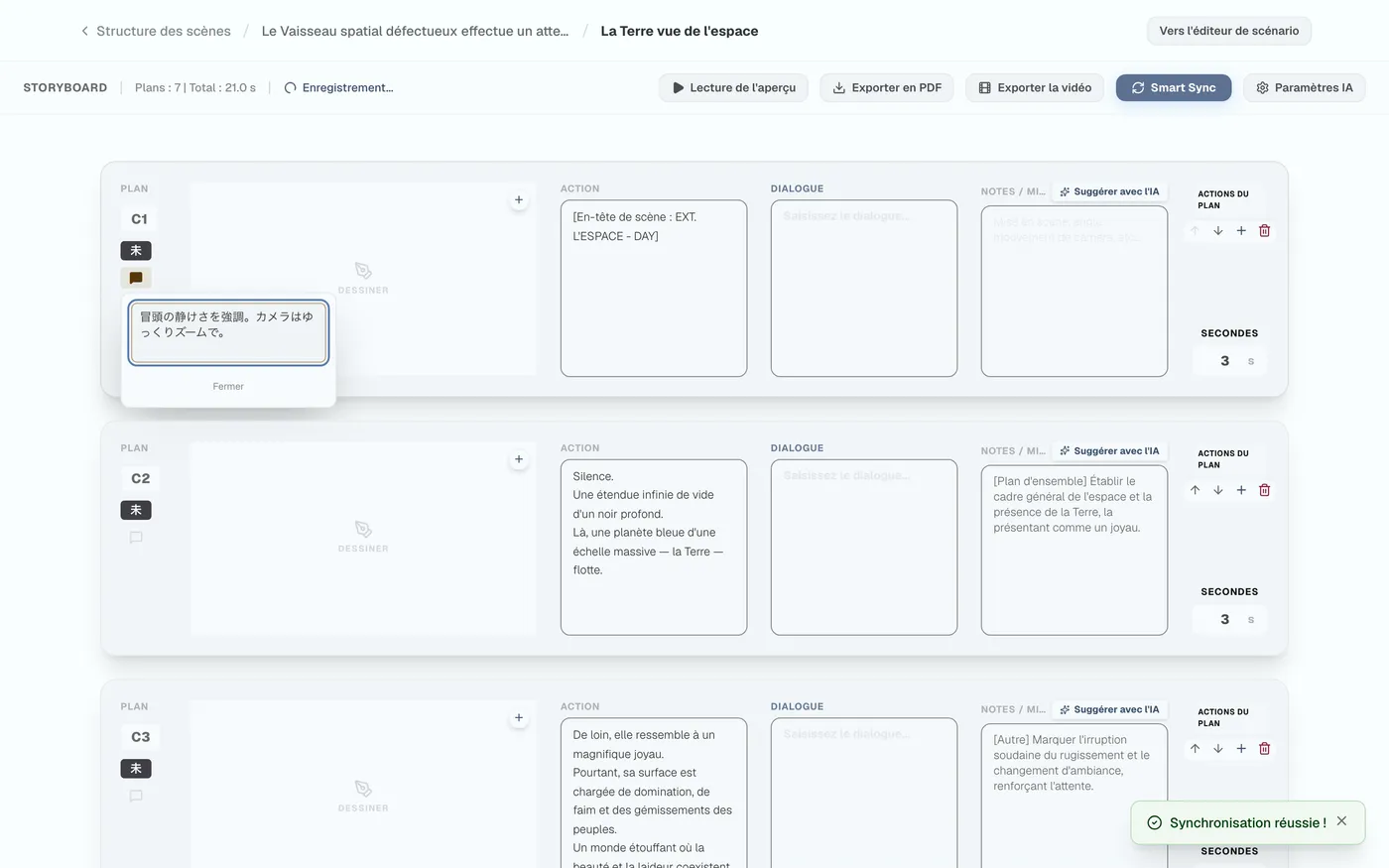The width and height of the screenshot is (1389, 868).
Task: Delete plan C2 with trash icon
Action: pyautogui.click(x=1265, y=490)
